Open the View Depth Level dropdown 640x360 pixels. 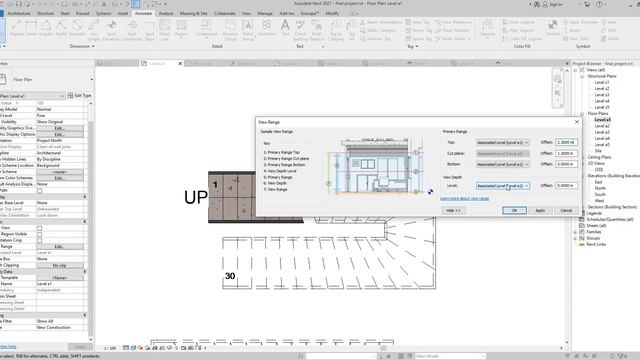[x=503, y=186]
